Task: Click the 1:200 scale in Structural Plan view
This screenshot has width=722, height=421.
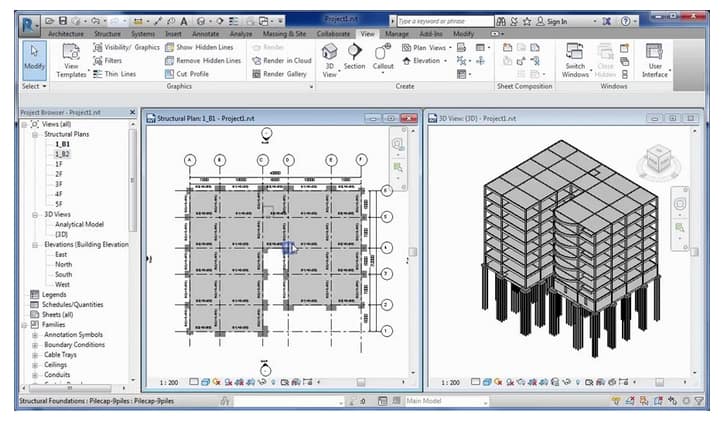Action: 169,382
